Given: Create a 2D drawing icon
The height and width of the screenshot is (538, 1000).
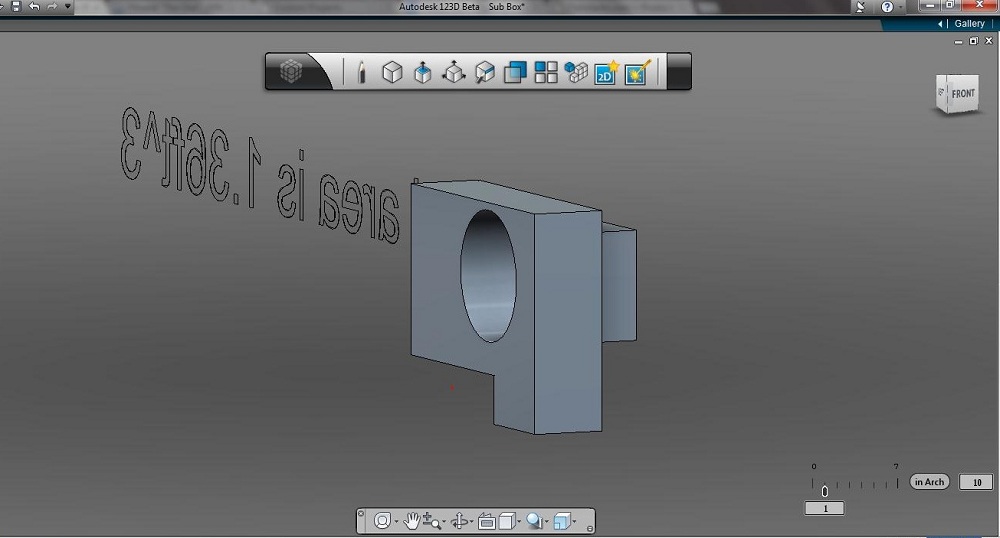Looking at the screenshot, I should (606, 72).
